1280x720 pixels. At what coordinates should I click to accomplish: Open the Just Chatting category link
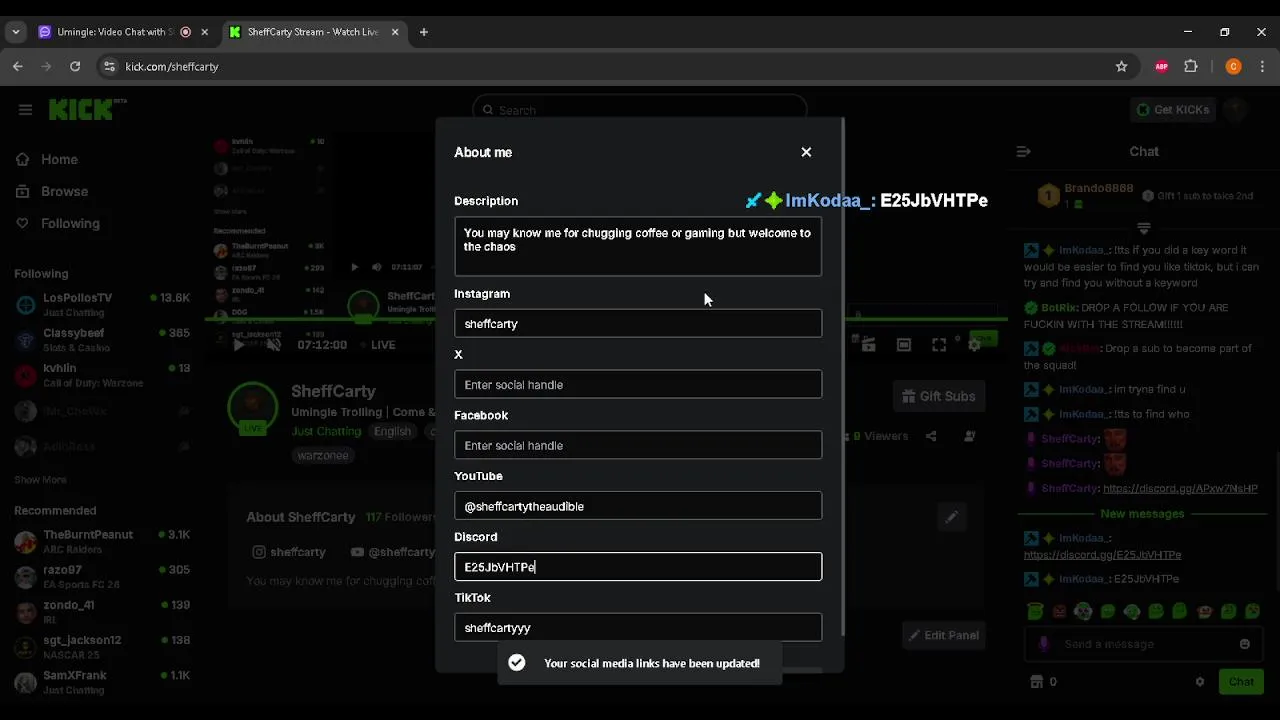326,431
